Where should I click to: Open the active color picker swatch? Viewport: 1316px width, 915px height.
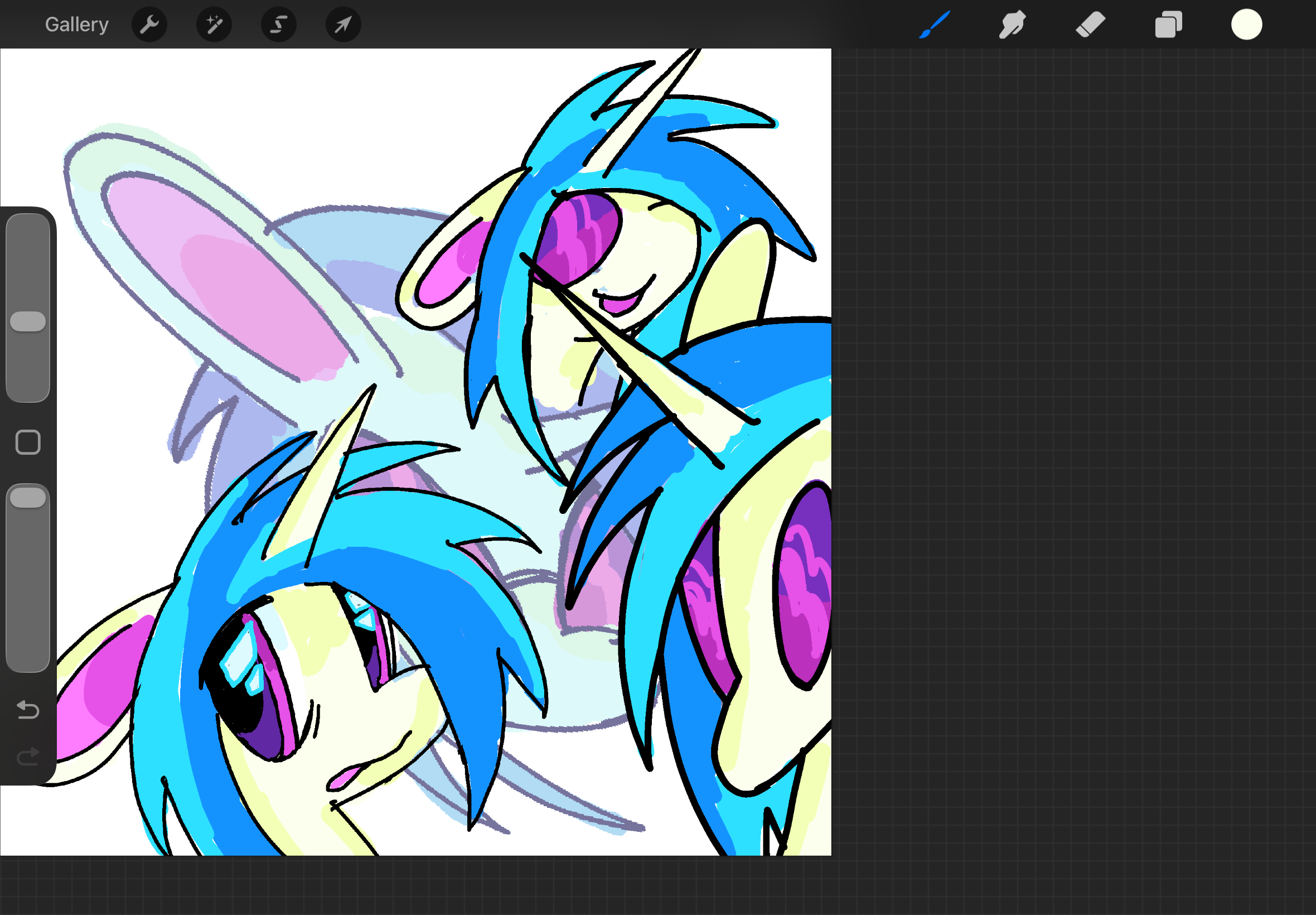pos(1247,25)
